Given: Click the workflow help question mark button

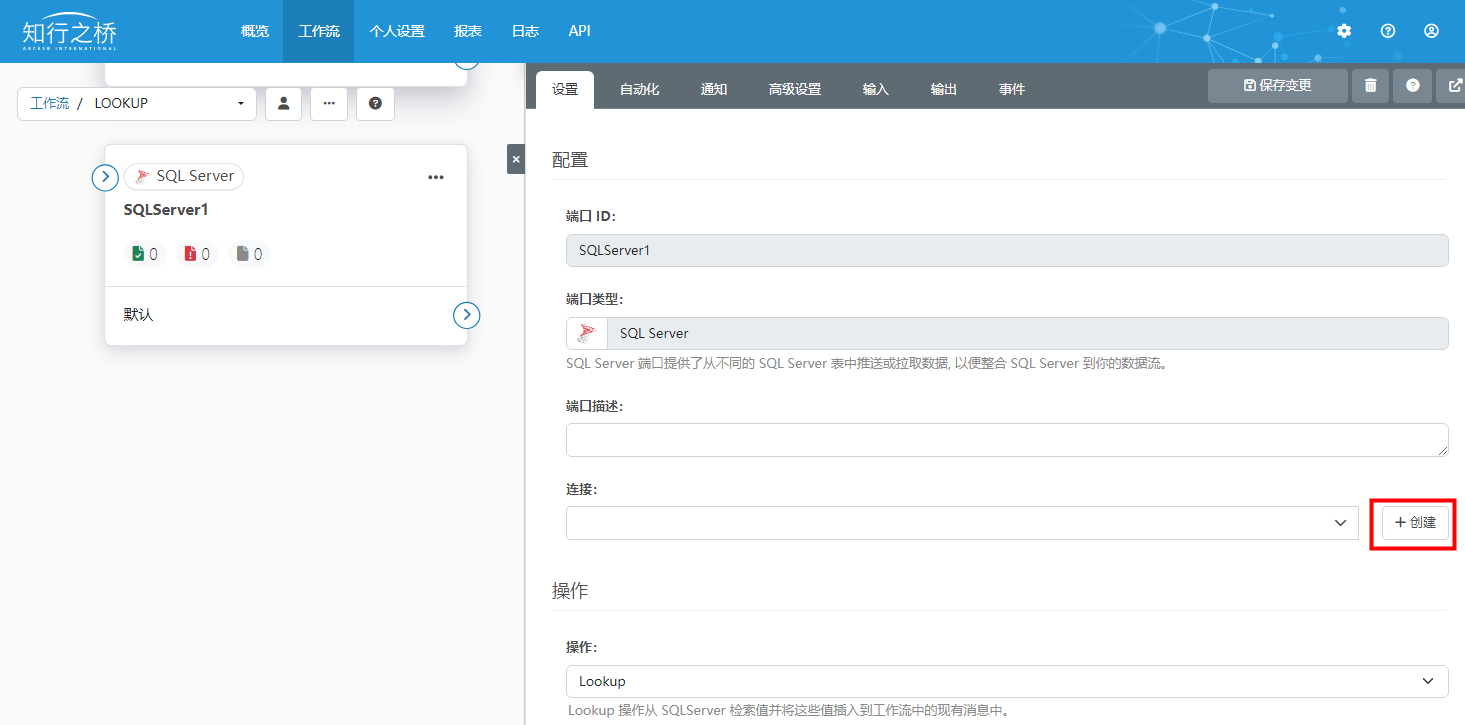Looking at the screenshot, I should (375, 104).
